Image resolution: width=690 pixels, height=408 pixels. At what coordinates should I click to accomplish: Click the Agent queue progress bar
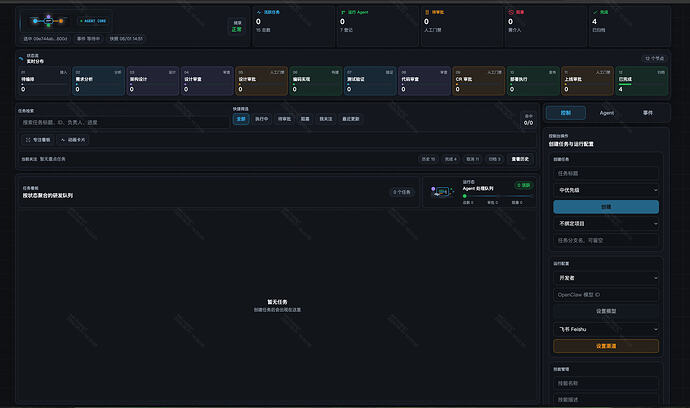(497, 196)
